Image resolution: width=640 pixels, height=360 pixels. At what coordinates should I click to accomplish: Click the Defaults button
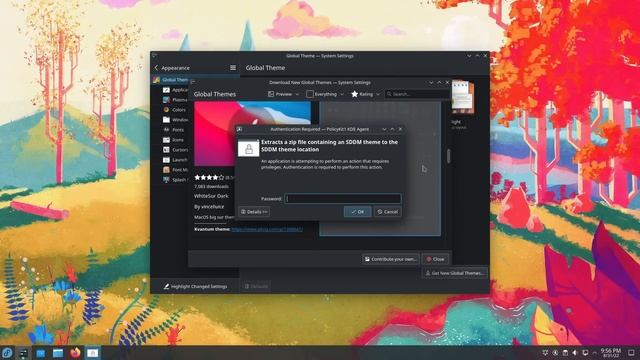[x=256, y=287]
